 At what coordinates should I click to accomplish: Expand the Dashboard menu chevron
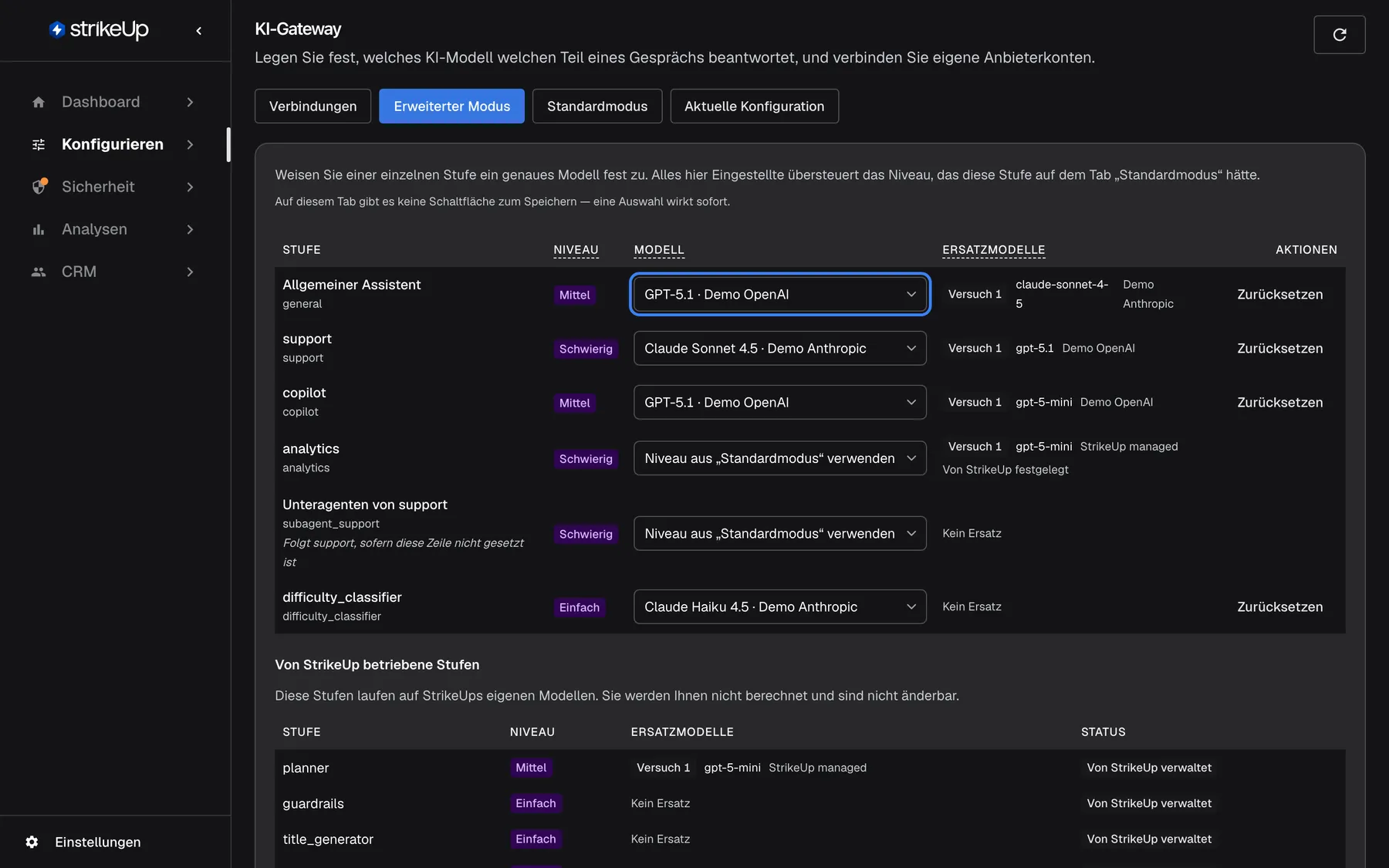(x=190, y=102)
